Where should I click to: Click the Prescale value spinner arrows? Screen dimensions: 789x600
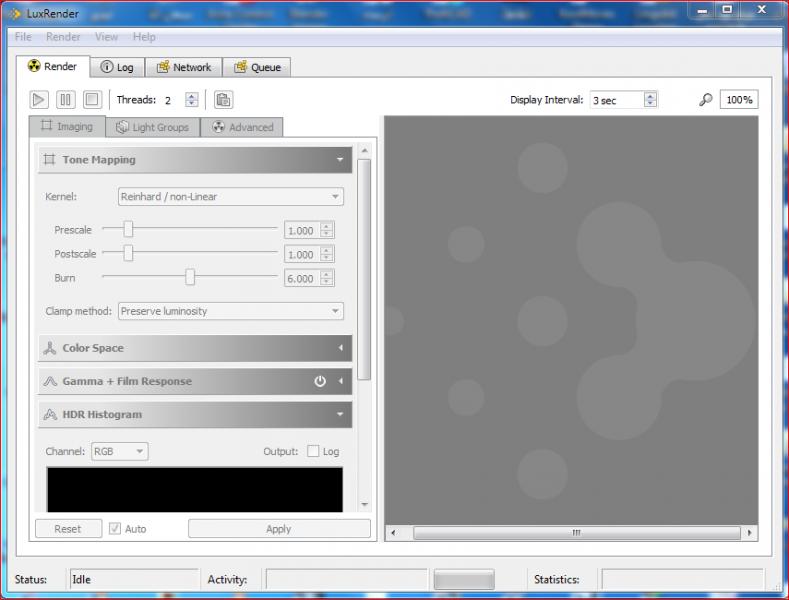click(x=327, y=231)
